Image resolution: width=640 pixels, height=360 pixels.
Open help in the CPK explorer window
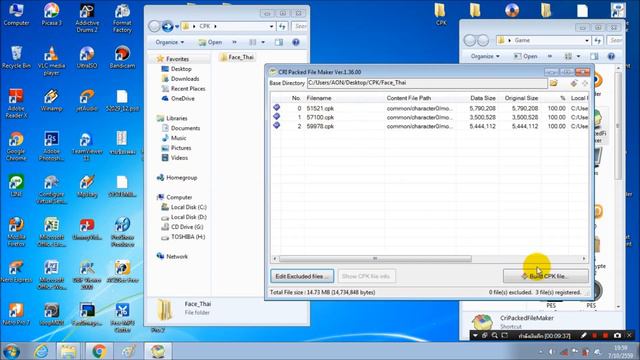pyautogui.click(x=296, y=42)
